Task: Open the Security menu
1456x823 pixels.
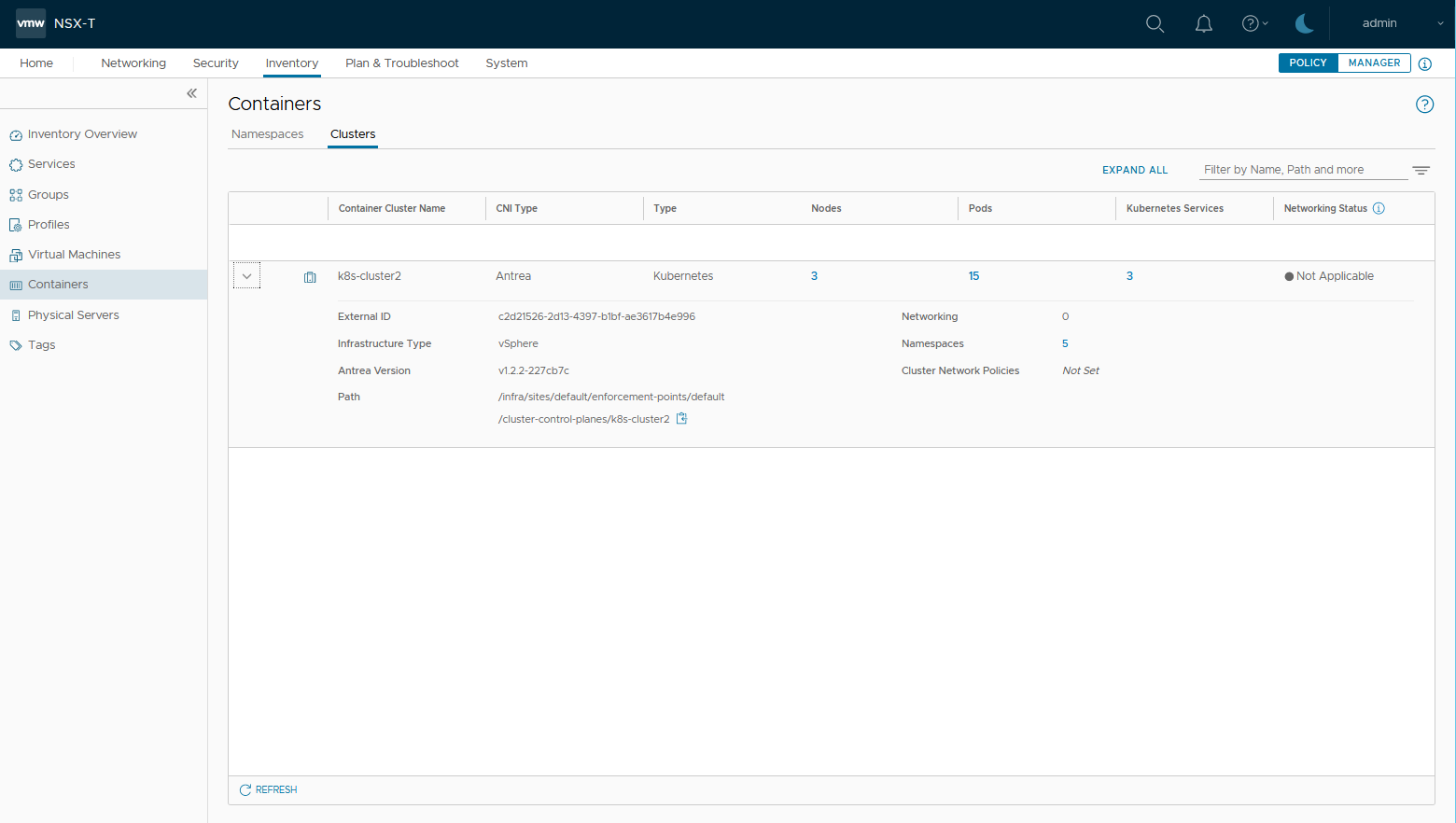Action: click(216, 63)
